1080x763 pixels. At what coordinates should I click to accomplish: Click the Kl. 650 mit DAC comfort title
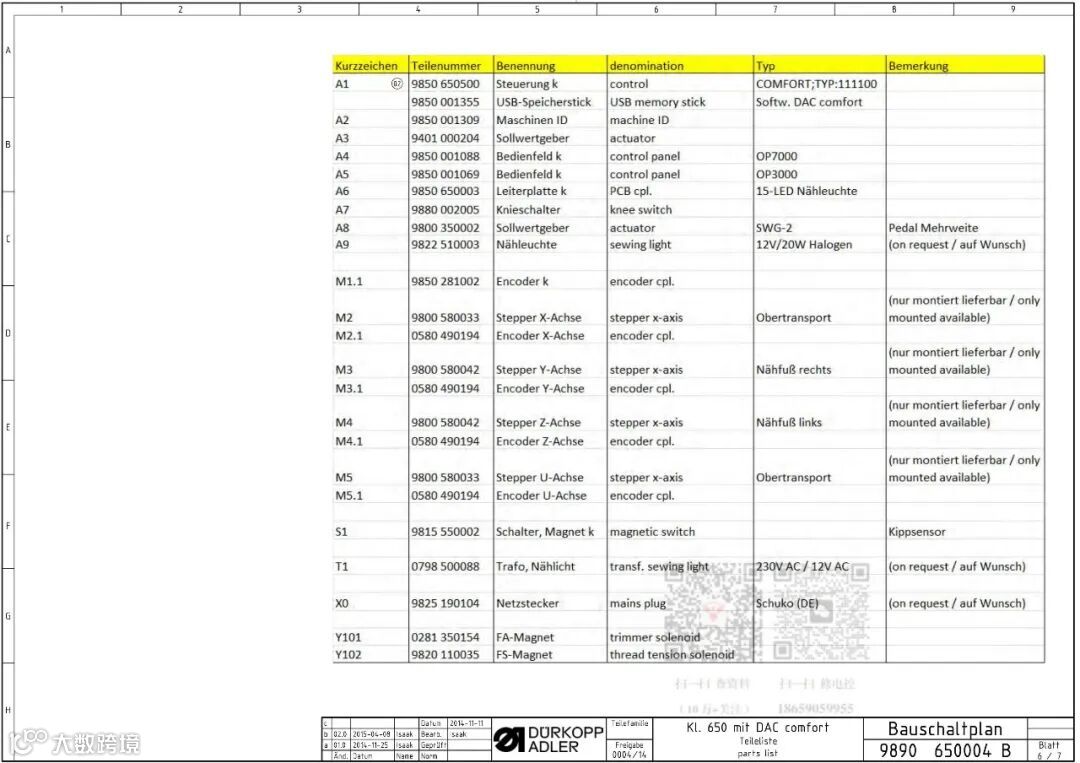[x=758, y=727]
